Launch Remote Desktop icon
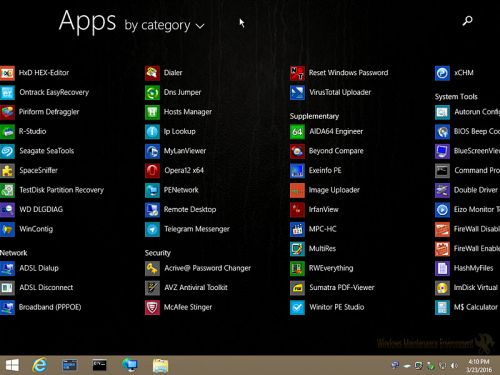 click(152, 210)
